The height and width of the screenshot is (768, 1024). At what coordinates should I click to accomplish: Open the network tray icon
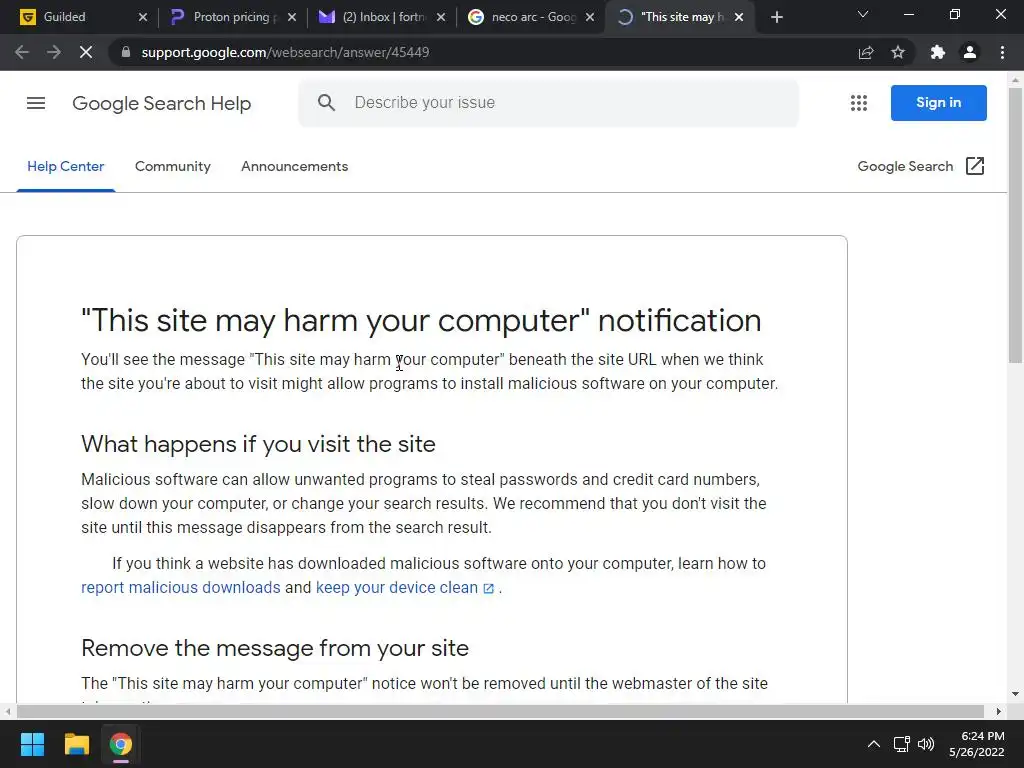click(902, 744)
